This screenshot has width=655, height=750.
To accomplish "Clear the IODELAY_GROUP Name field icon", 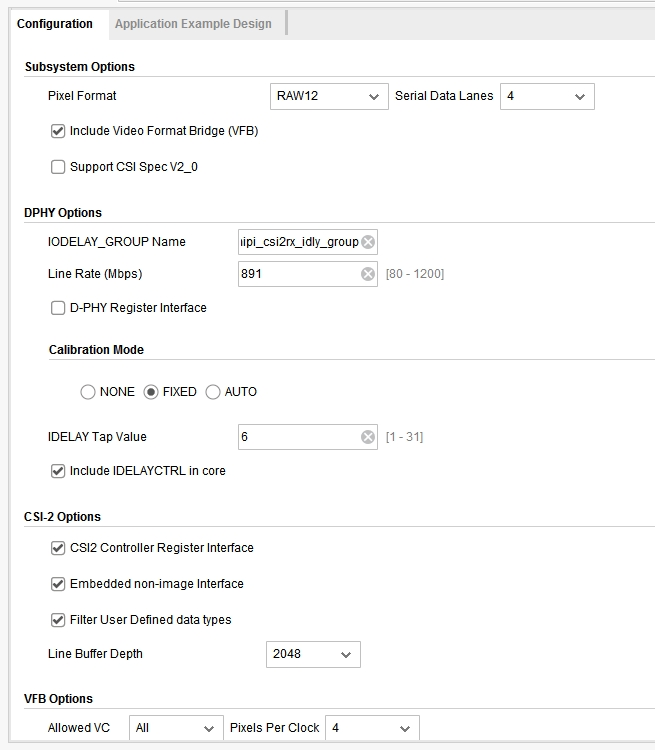I will [368, 242].
